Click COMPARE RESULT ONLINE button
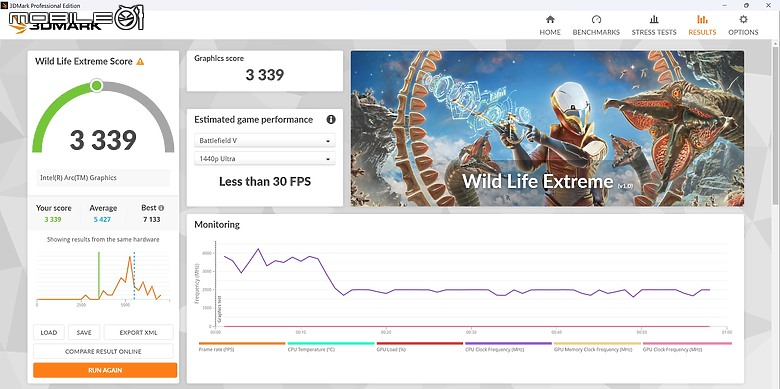This screenshot has height=389, width=780. [103, 351]
